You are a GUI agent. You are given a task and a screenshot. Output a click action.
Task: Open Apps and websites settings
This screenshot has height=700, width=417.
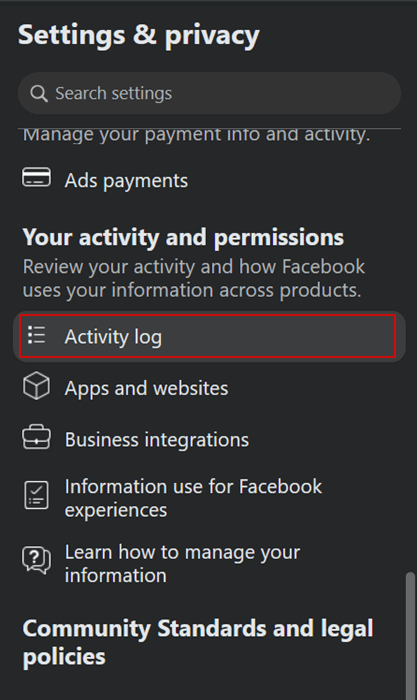click(x=146, y=388)
